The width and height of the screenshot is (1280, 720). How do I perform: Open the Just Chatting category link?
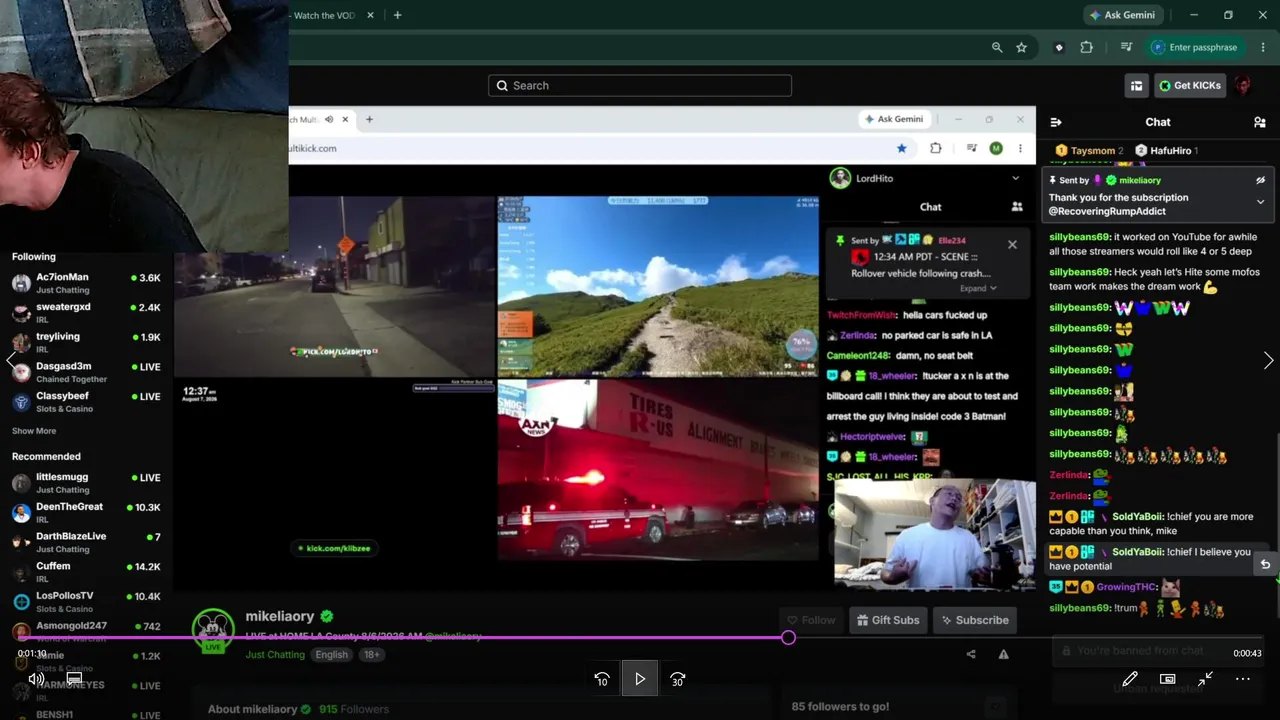pos(275,655)
